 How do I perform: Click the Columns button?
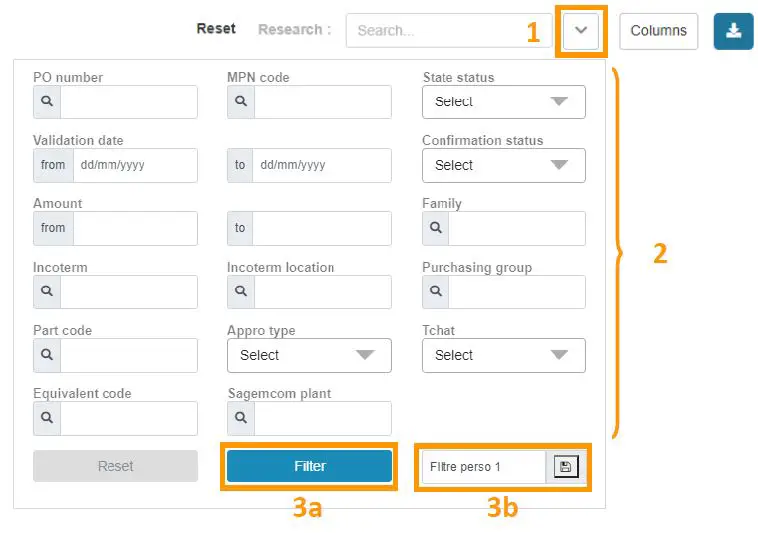658,31
